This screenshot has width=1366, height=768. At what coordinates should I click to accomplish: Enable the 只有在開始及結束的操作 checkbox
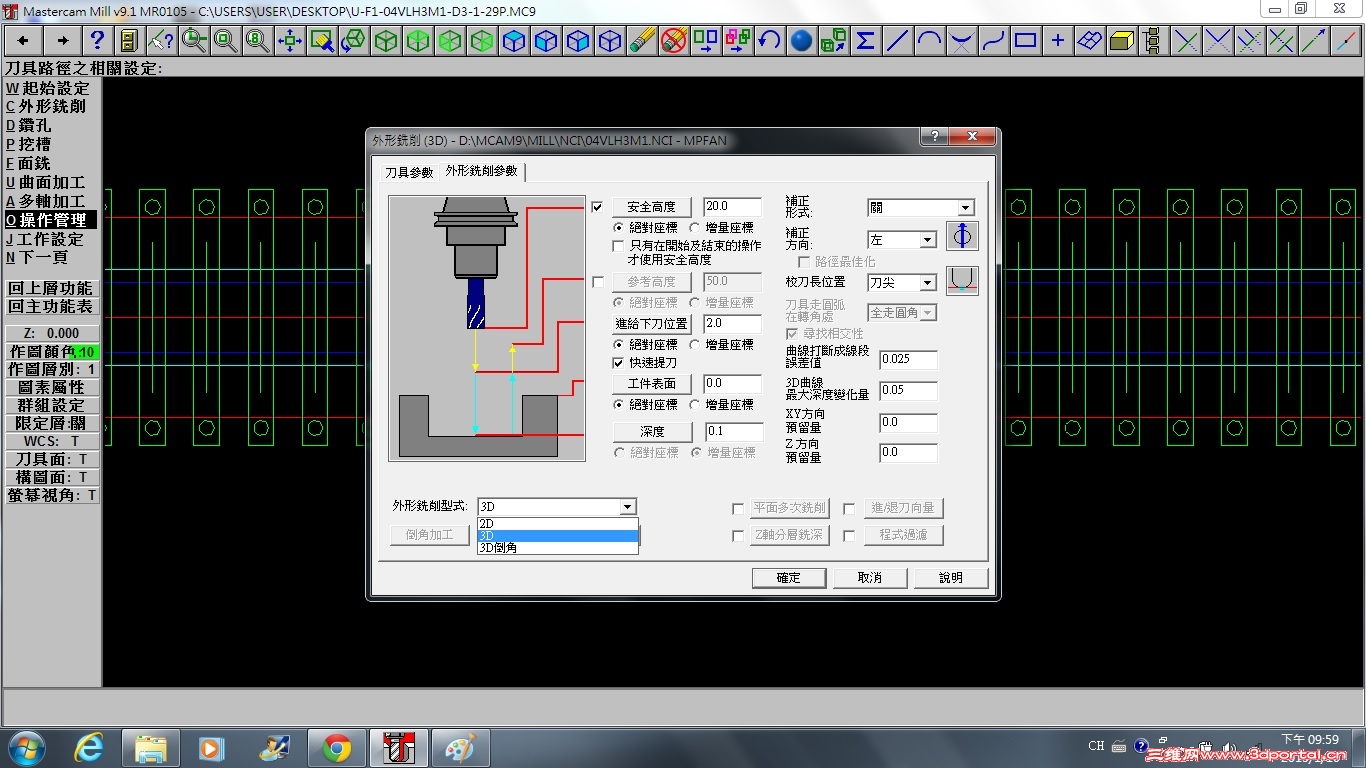click(x=619, y=245)
